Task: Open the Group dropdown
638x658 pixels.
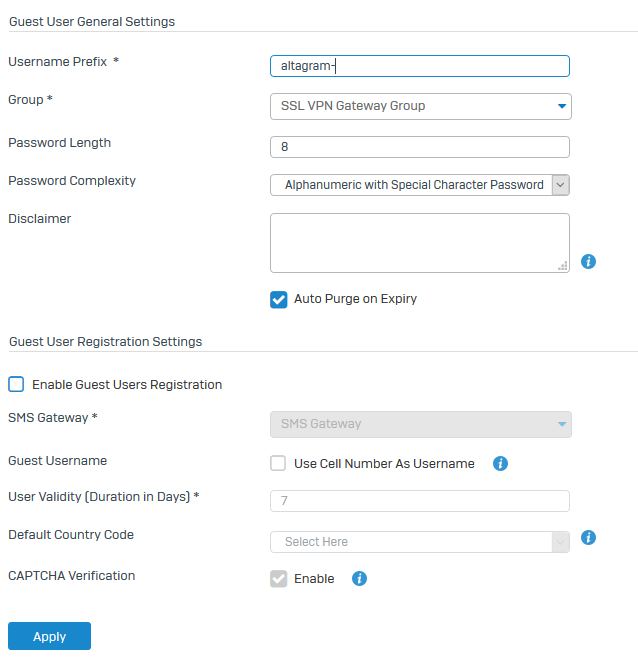Action: coord(420,106)
